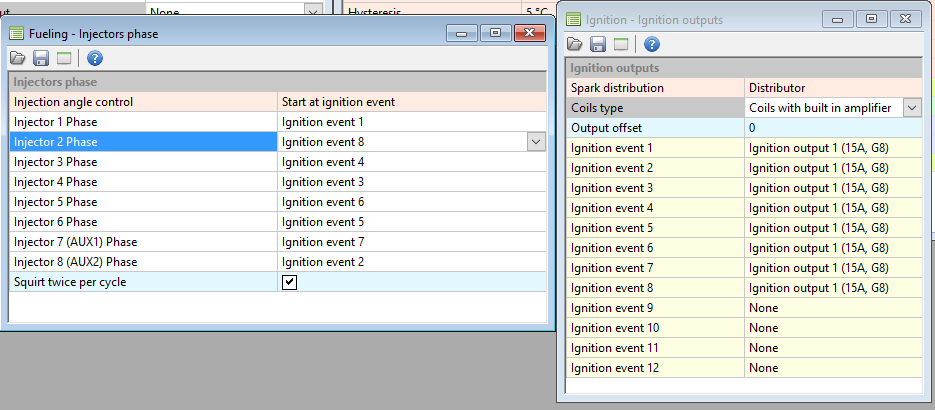Image resolution: width=935 pixels, height=410 pixels.
Task: Open Help in Injectors phase window
Action: 96,58
